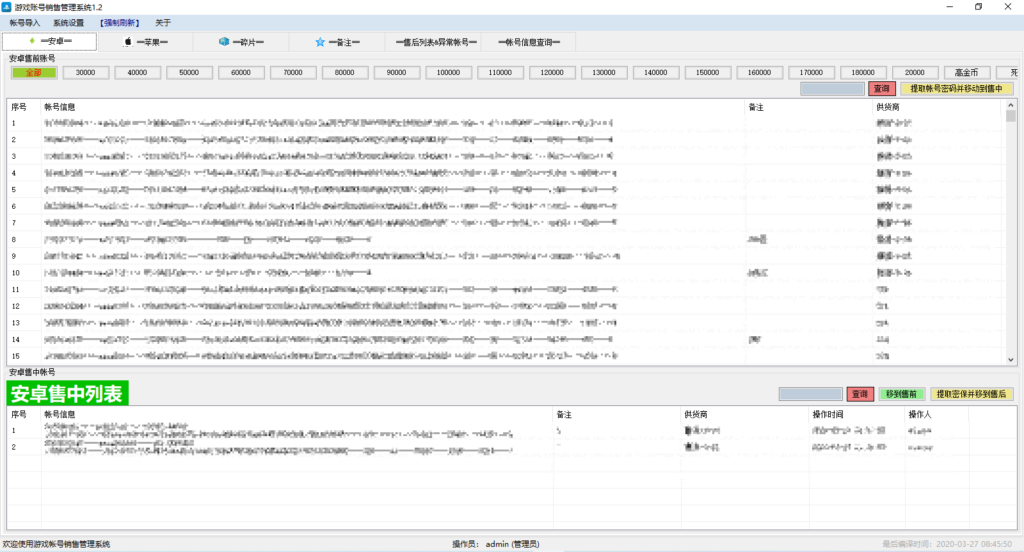Switch to the 碎片 tab
Image resolution: width=1024 pixels, height=552 pixels.
click(241, 42)
